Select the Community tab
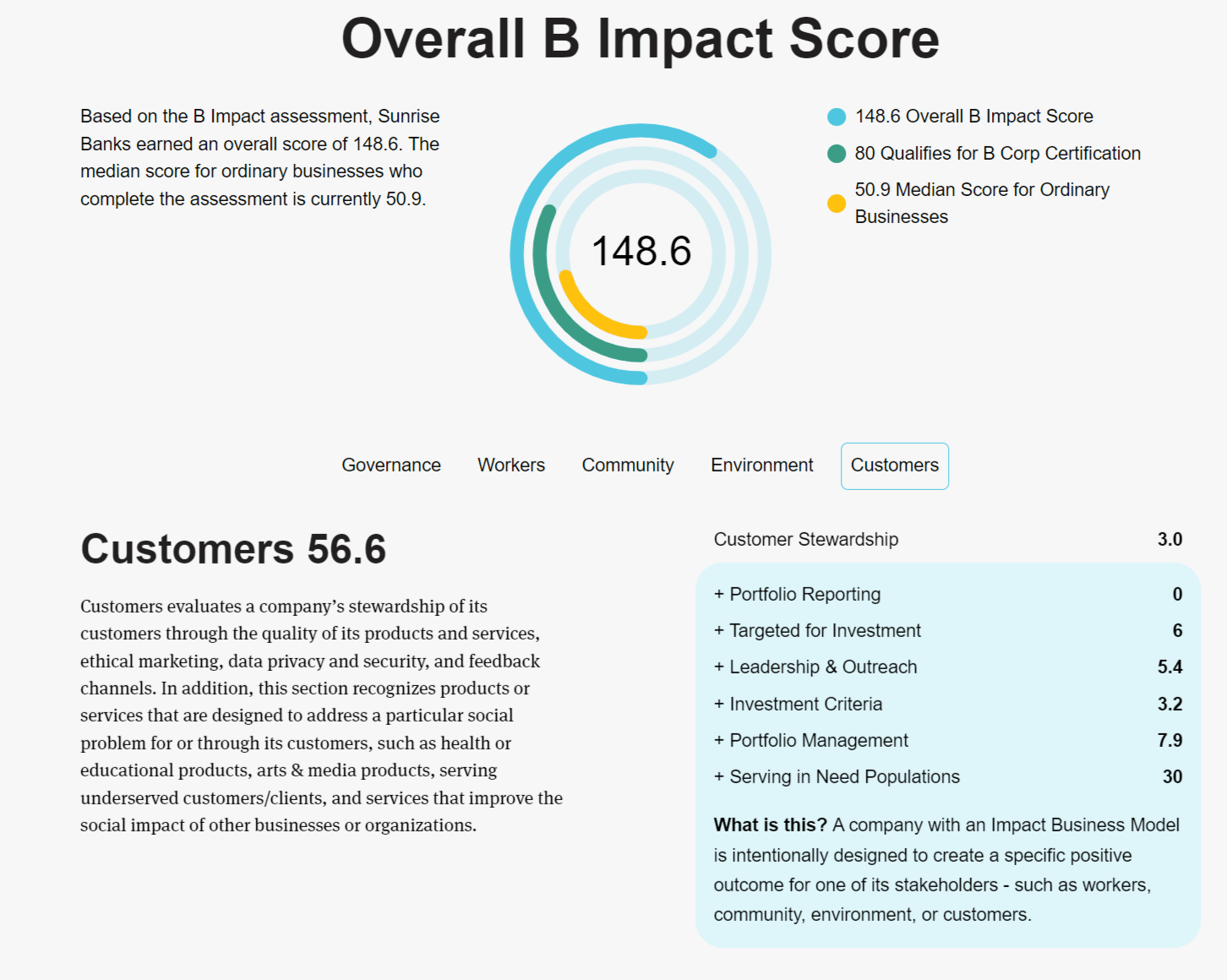 tap(628, 465)
